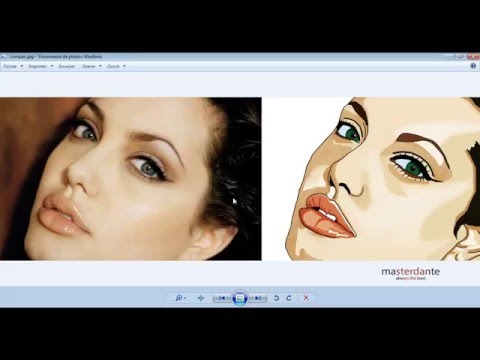Image resolution: width=480 pixels, height=360 pixels.
Task: Rotate the image counterclockwise
Action: tap(276, 298)
